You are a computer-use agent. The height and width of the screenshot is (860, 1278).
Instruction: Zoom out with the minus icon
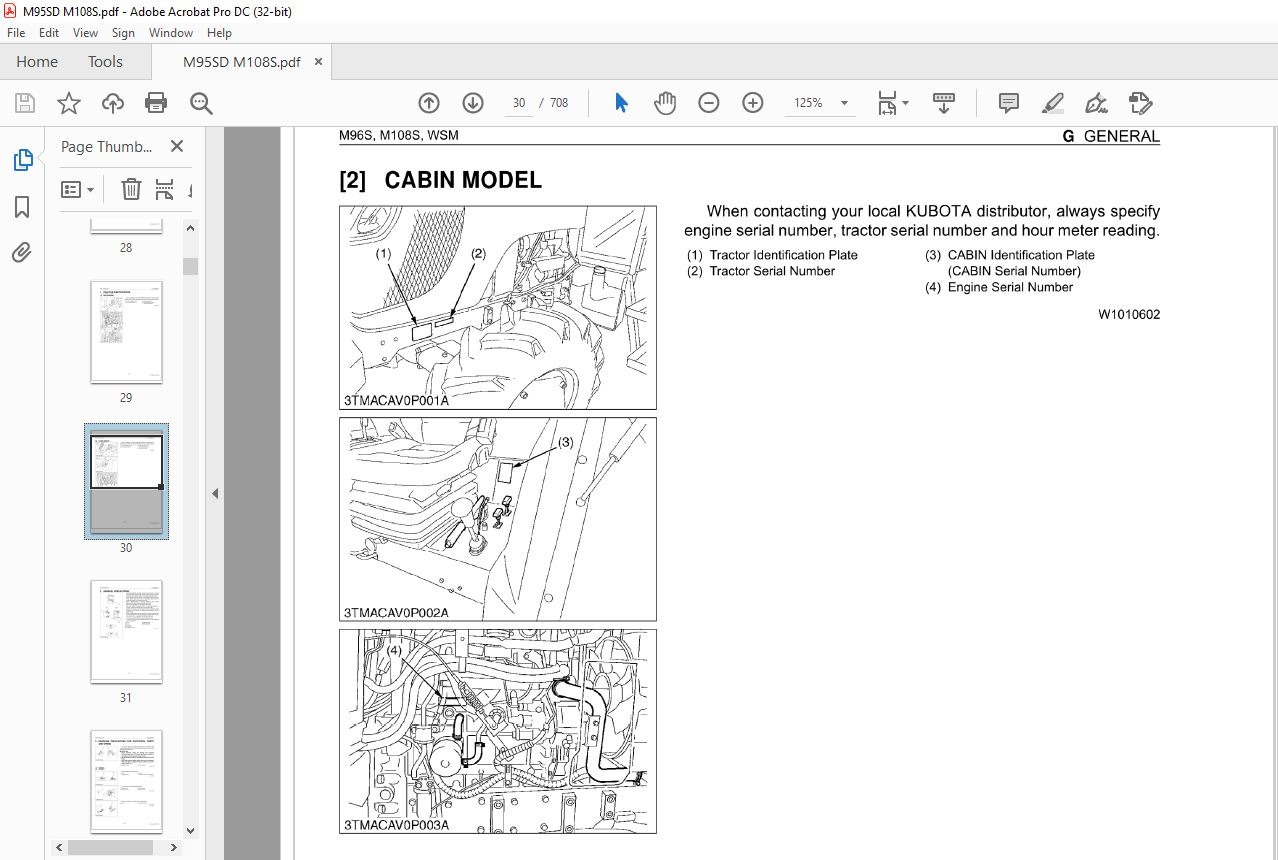(x=709, y=103)
